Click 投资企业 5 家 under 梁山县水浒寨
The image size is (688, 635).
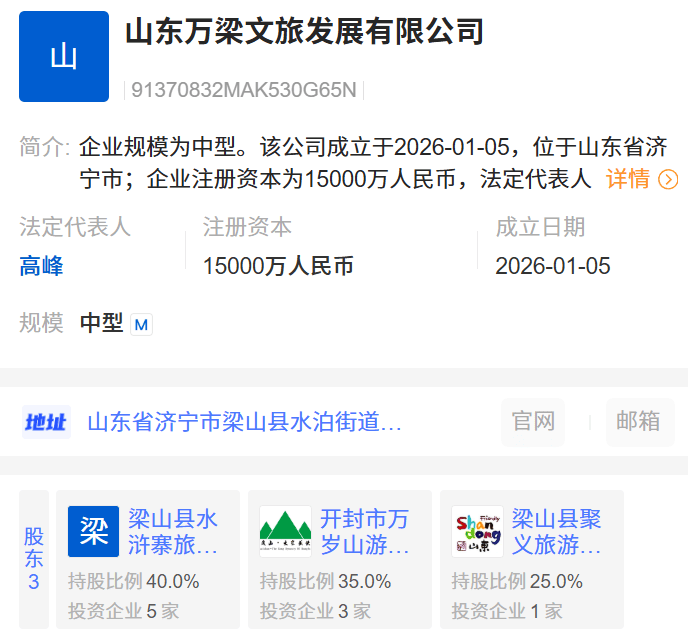[123, 610]
